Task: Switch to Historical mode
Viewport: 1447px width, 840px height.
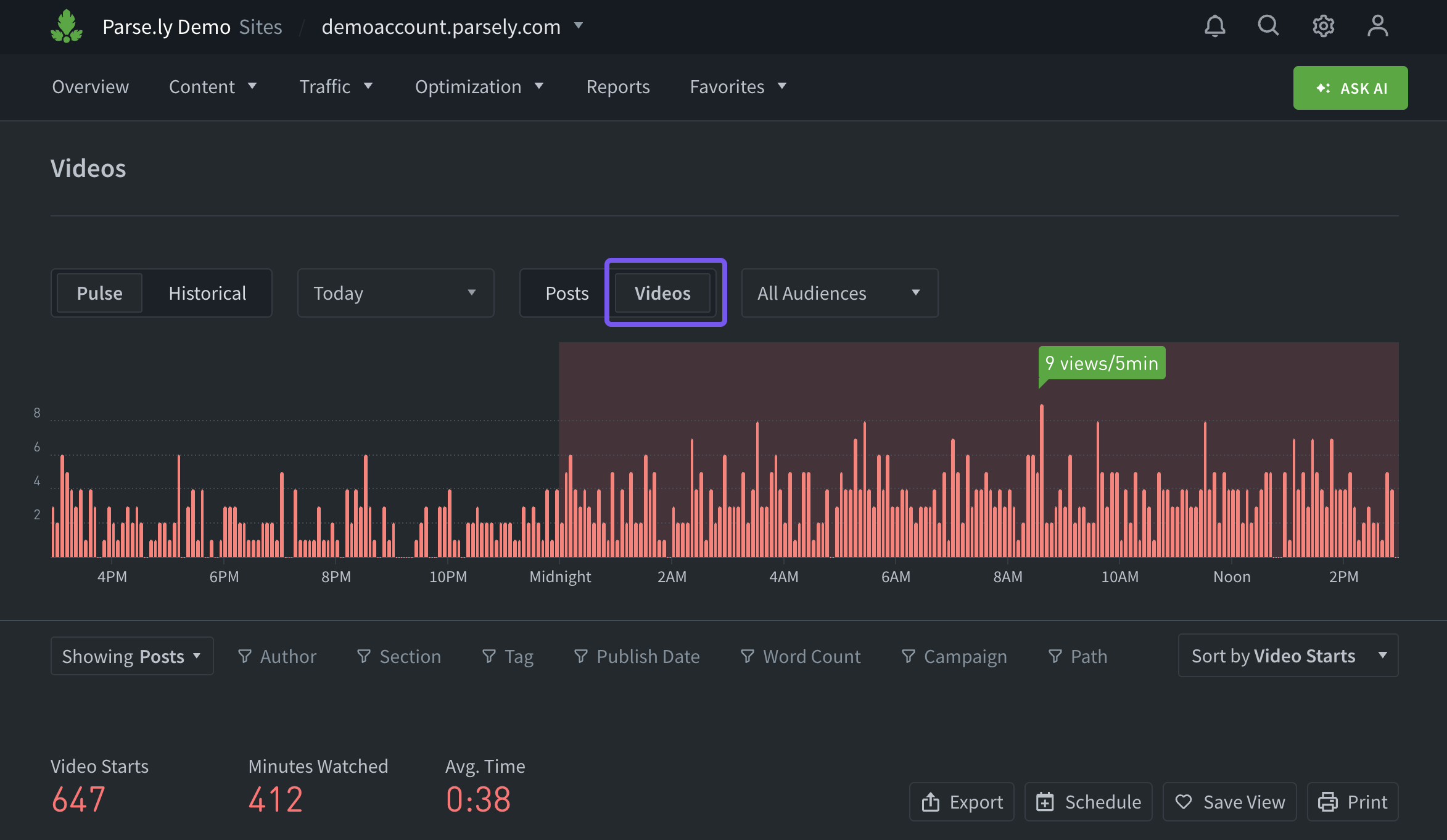Action: [x=207, y=293]
